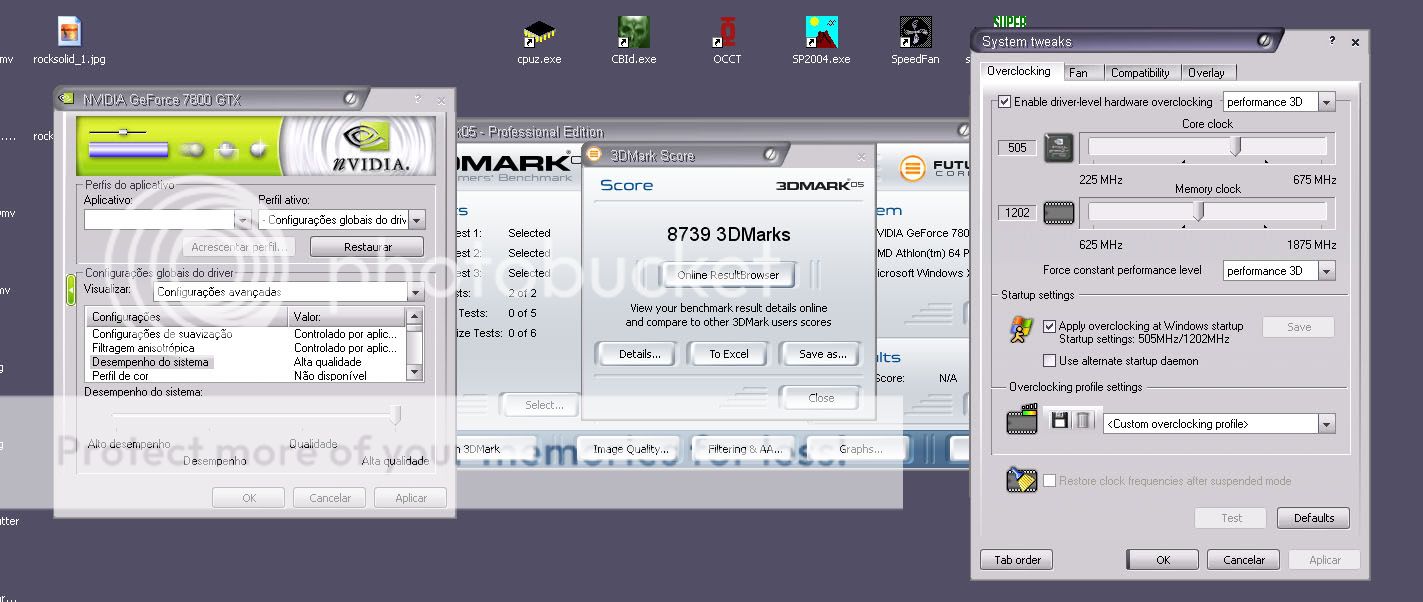The height and width of the screenshot is (602, 1423).
Task: Click the Valor column header
Action: coord(348,317)
